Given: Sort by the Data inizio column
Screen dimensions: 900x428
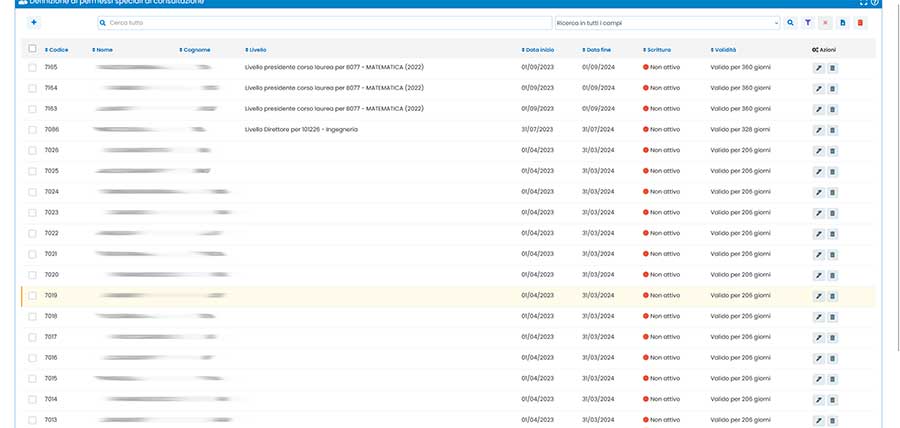Looking at the screenshot, I should pyautogui.click(x=538, y=49).
